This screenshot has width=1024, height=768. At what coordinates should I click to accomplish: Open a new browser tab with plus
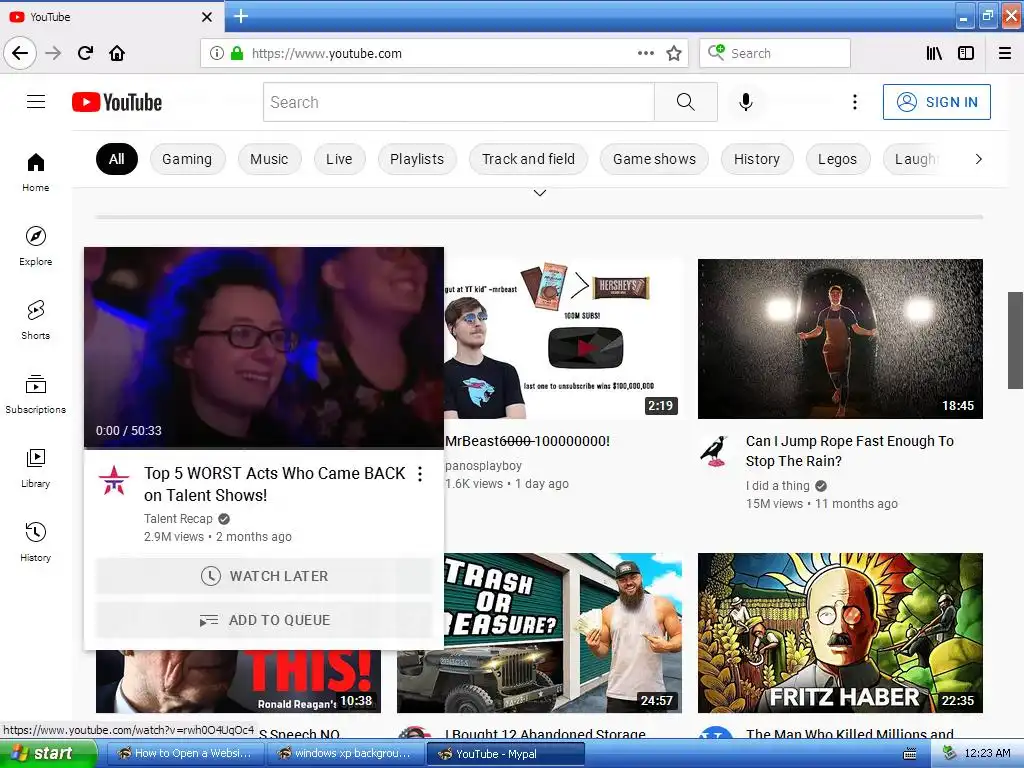[241, 16]
